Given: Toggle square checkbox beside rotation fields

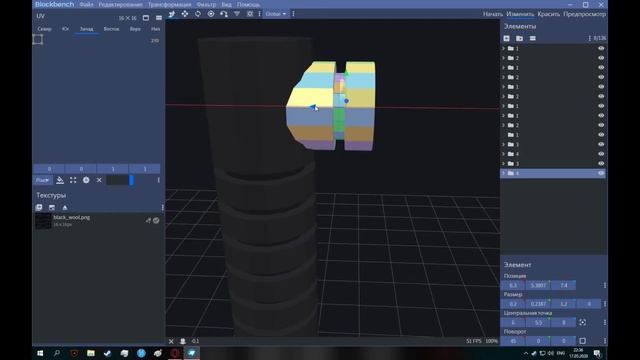Looking at the screenshot, I should point(582,341).
